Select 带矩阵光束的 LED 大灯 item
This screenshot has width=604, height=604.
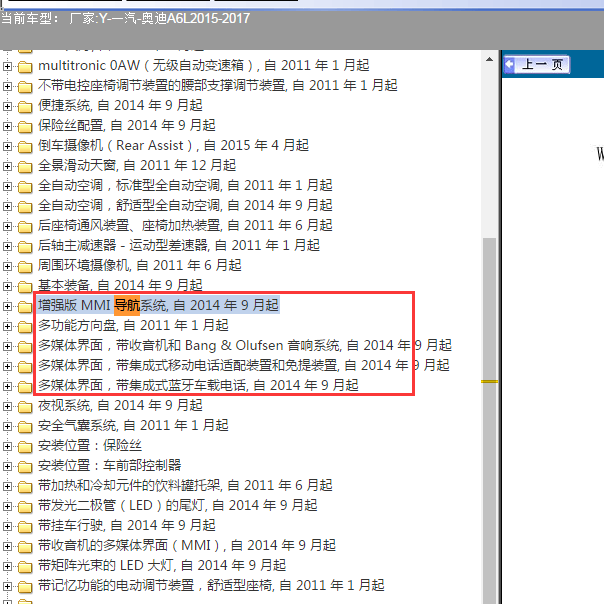tap(162, 566)
